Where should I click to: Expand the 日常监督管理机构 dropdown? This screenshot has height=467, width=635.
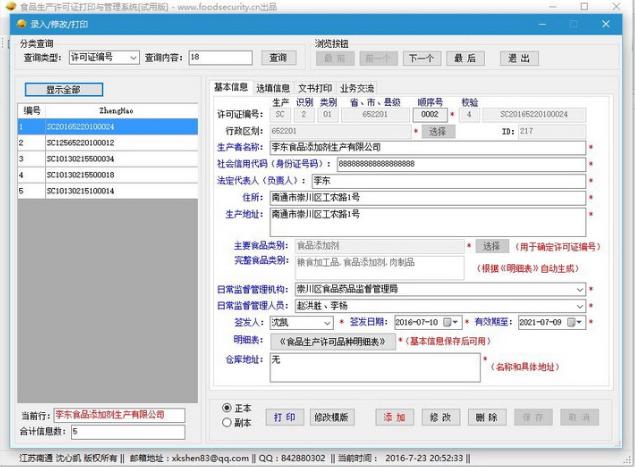tap(580, 289)
